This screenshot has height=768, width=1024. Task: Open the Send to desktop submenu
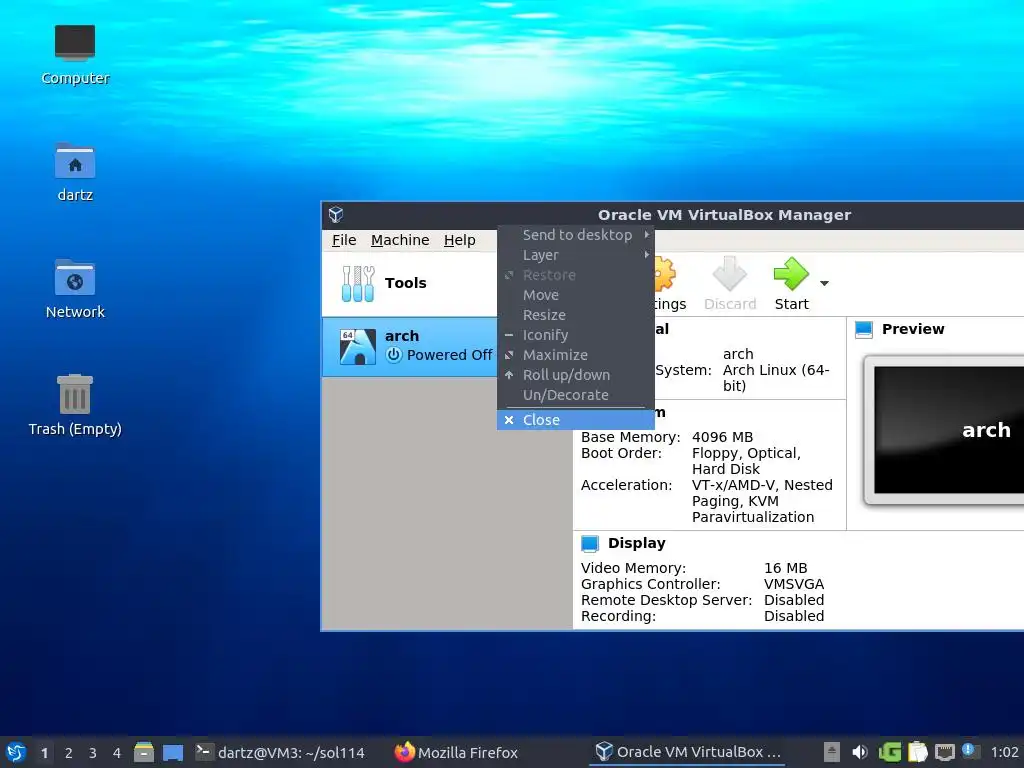575,235
